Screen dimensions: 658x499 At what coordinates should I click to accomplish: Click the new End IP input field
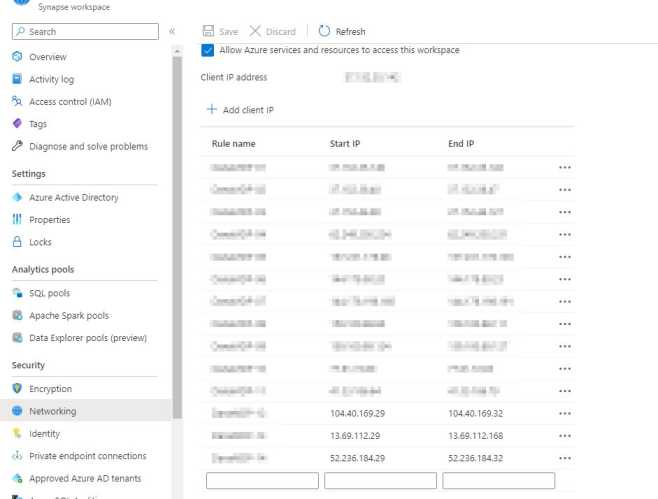pos(499,481)
